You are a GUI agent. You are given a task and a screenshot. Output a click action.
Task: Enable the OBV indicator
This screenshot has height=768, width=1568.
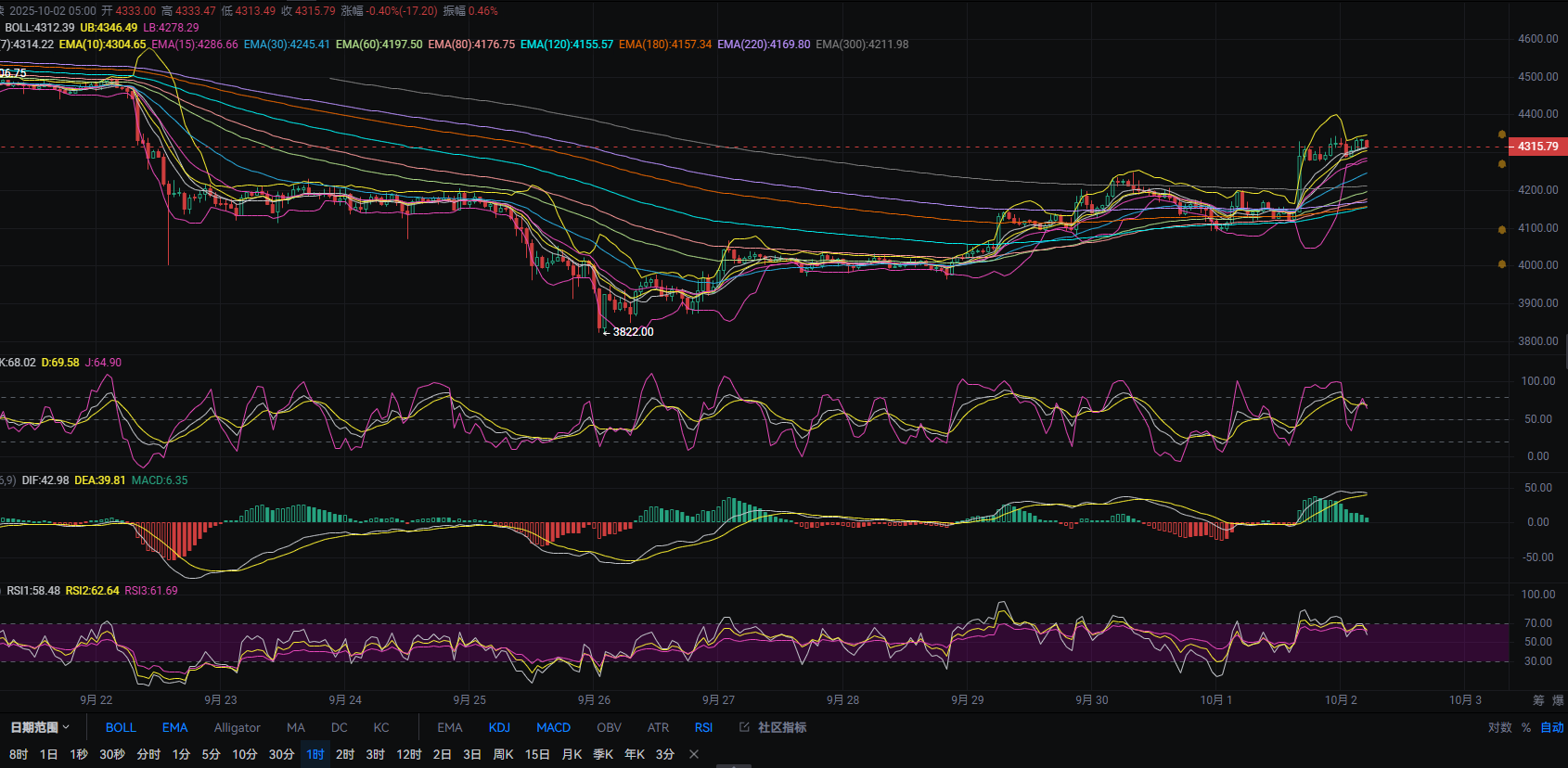coord(609,727)
